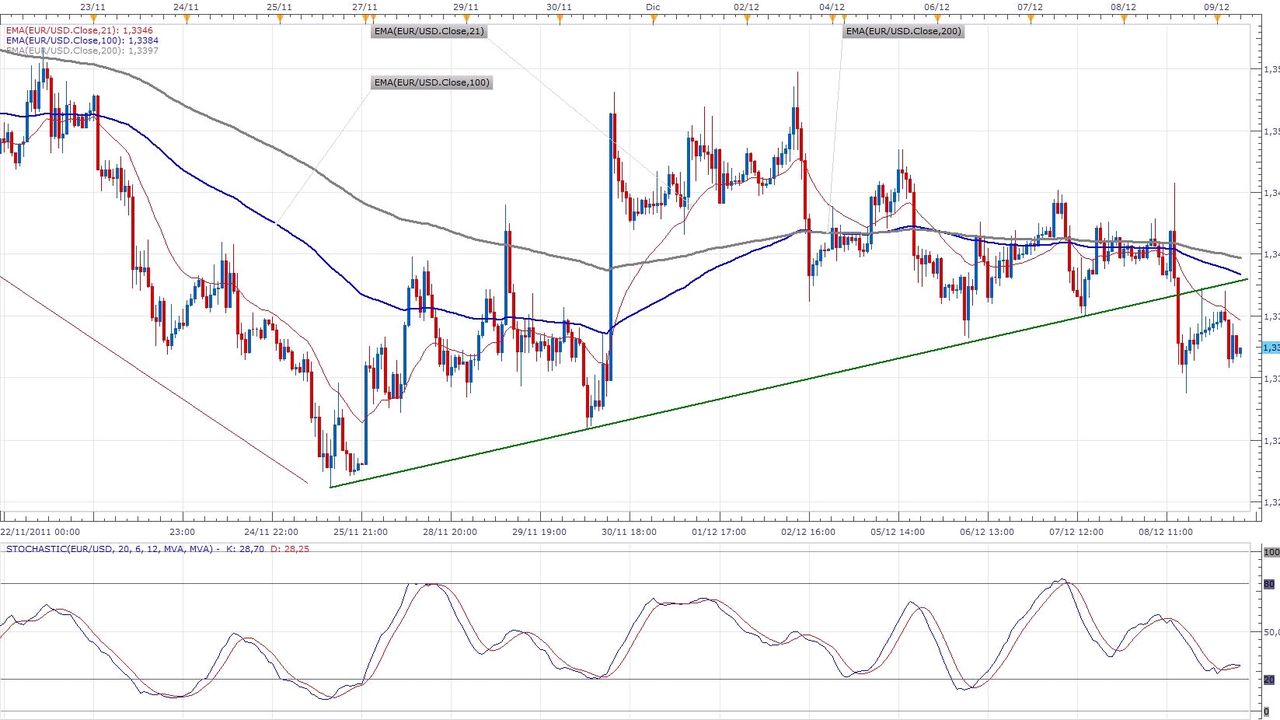1280x720 pixels.
Task: Click the stochastic 80 level label
Action: [1270, 584]
